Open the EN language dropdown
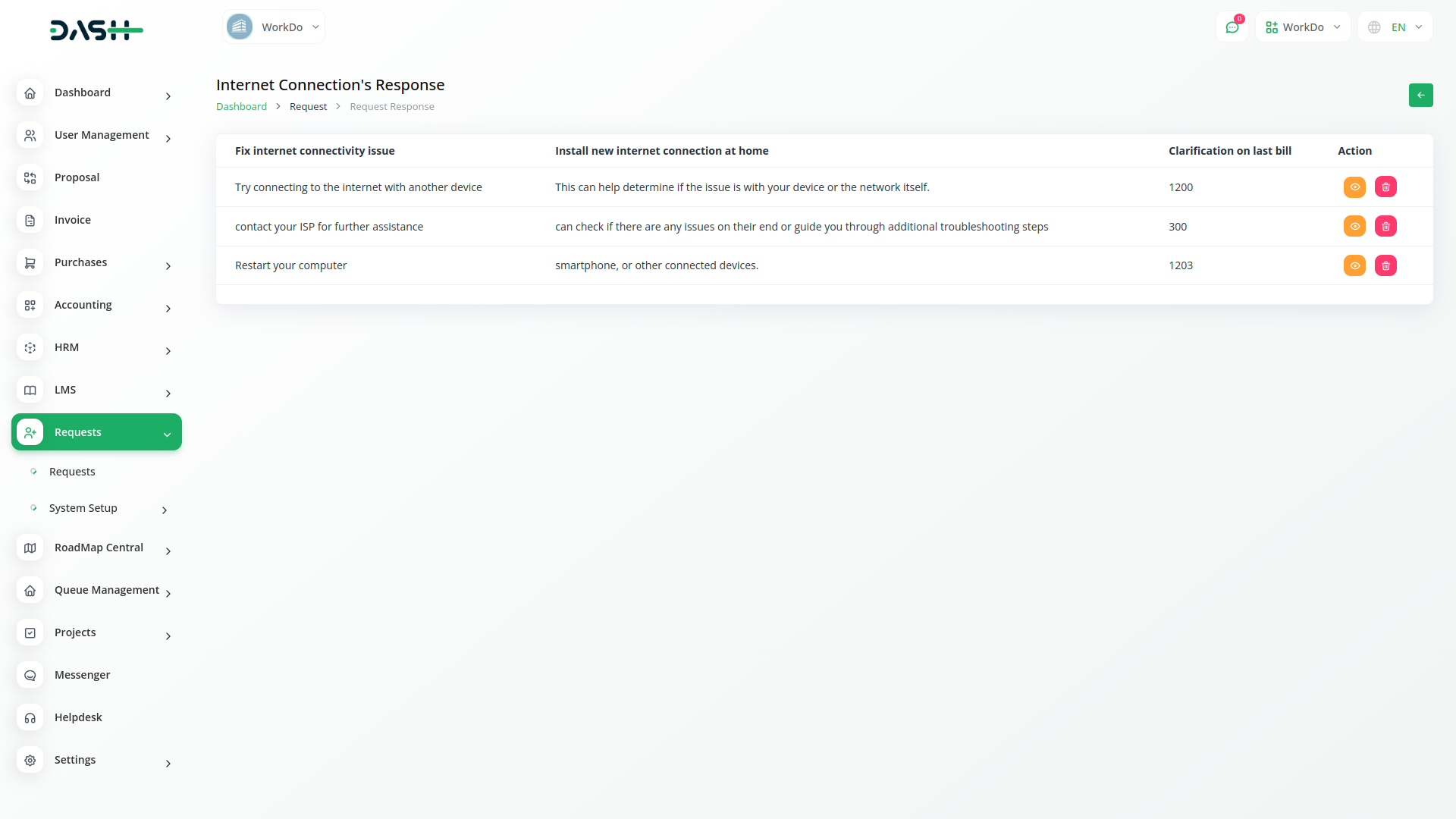The image size is (1456, 819). click(x=1395, y=27)
